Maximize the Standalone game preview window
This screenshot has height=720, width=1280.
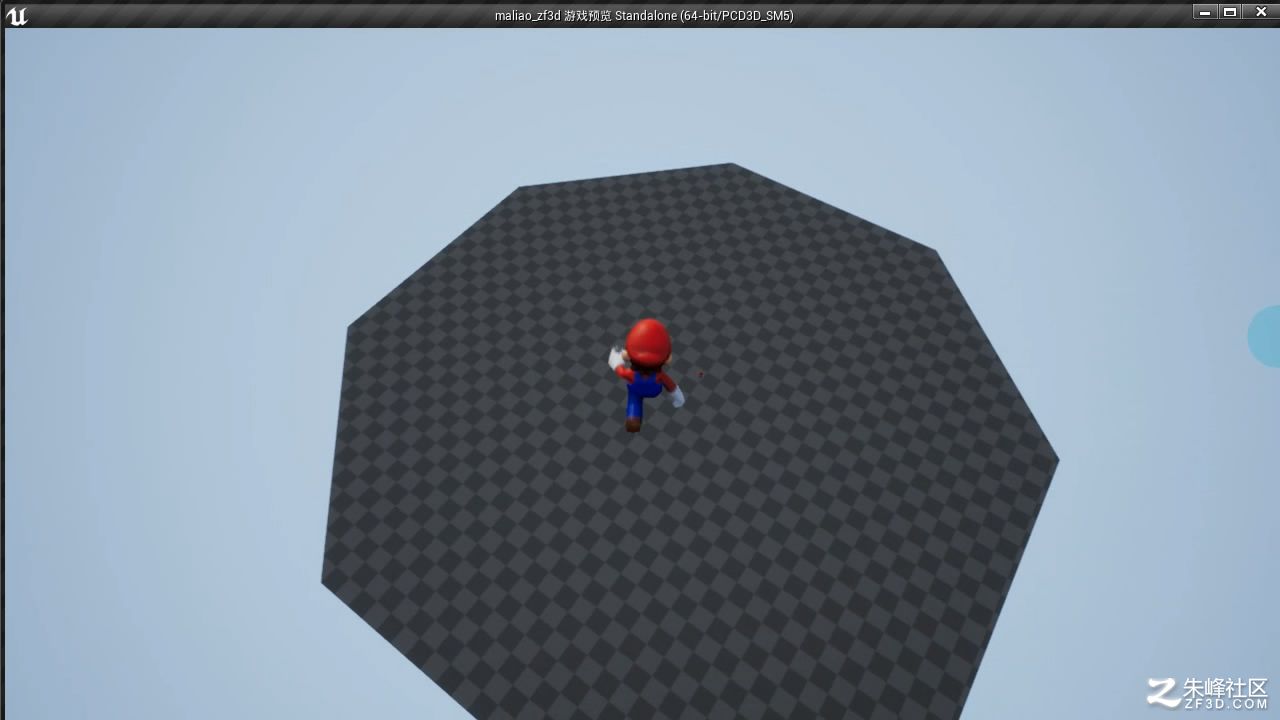click(x=1230, y=12)
